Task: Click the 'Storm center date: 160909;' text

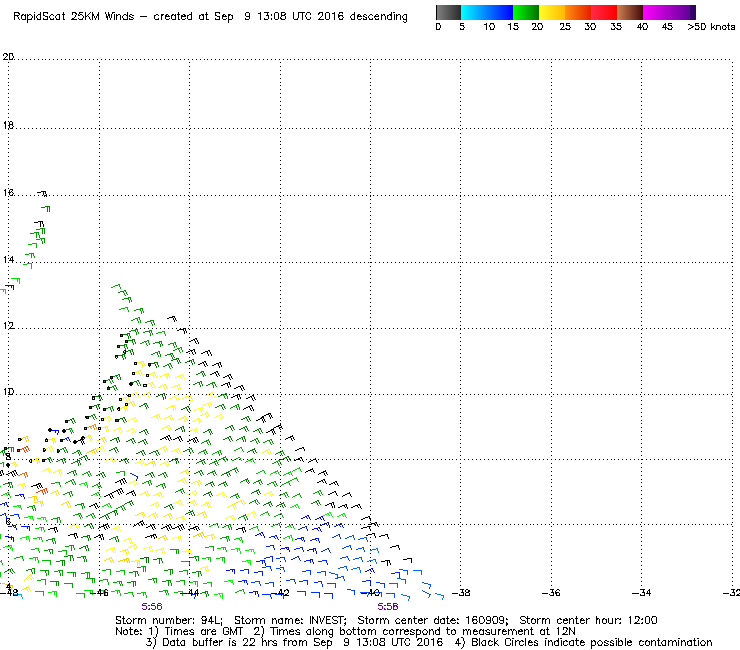Action: pyautogui.click(x=433, y=620)
